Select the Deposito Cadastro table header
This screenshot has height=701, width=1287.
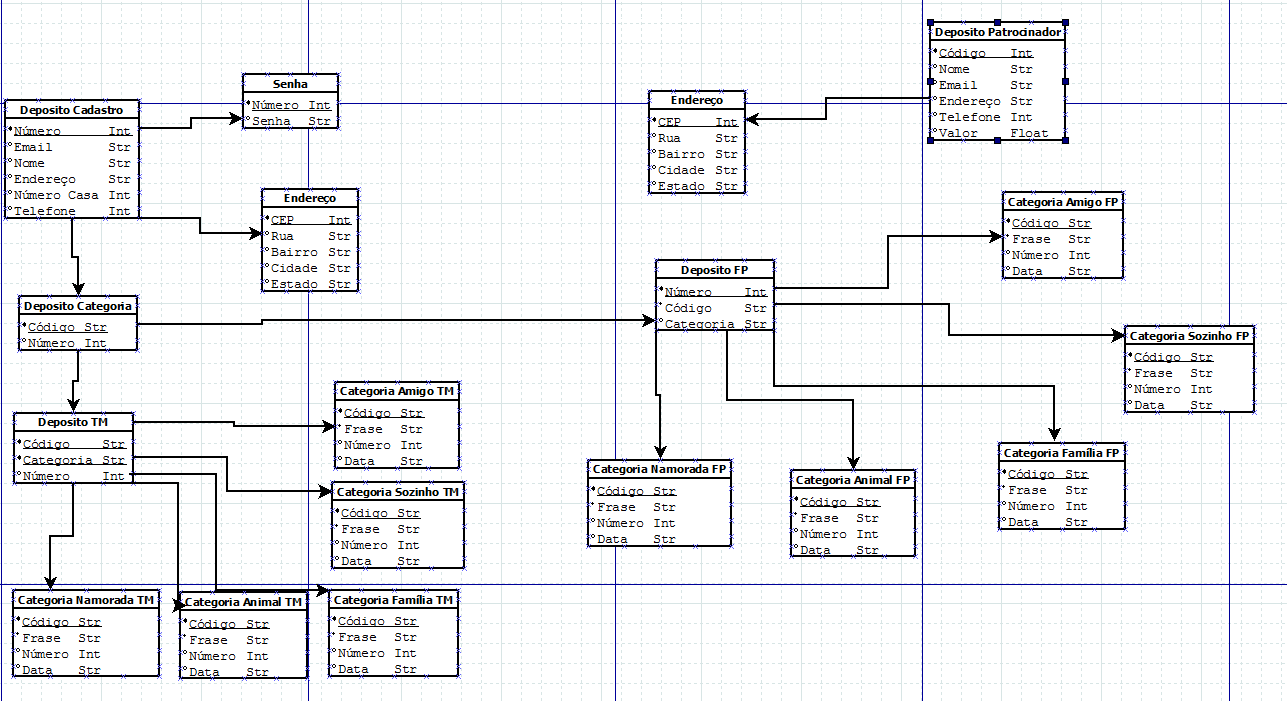coord(72,110)
